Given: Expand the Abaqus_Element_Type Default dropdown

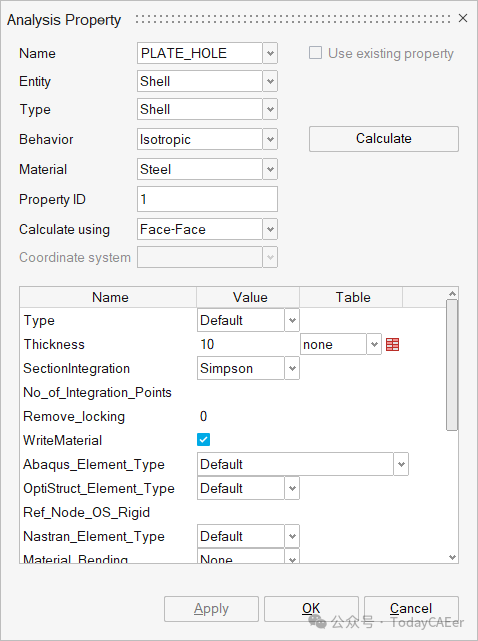Looking at the screenshot, I should (401, 464).
